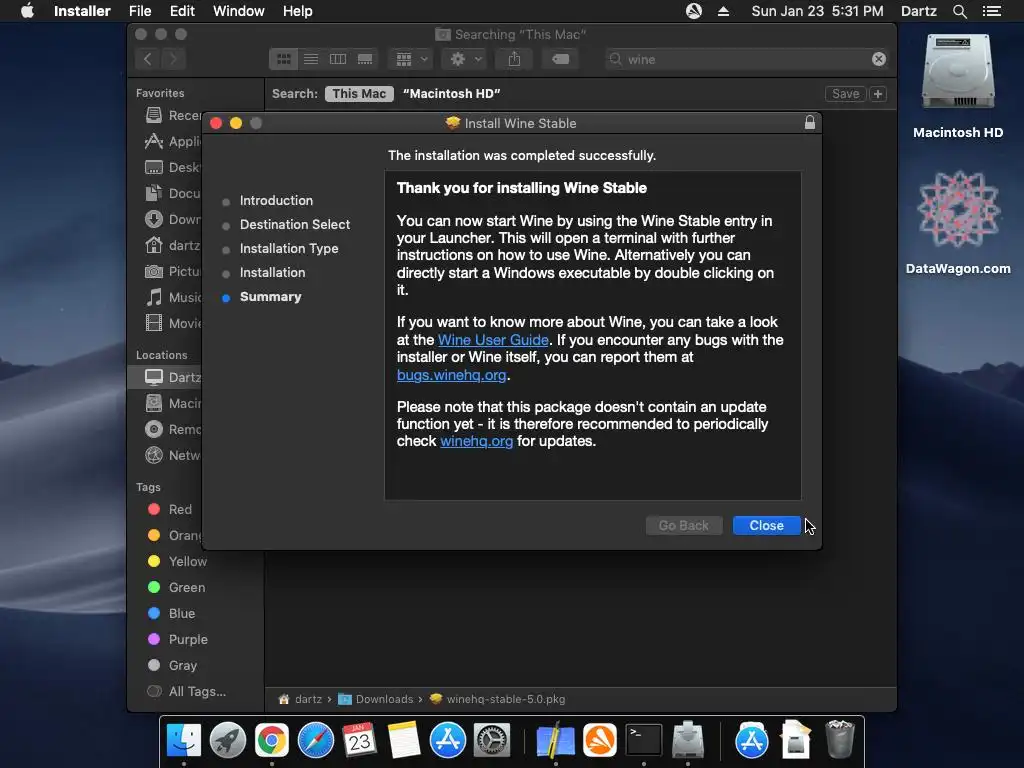Open Spotlight search in menu bar
This screenshot has width=1024, height=768.
point(959,11)
